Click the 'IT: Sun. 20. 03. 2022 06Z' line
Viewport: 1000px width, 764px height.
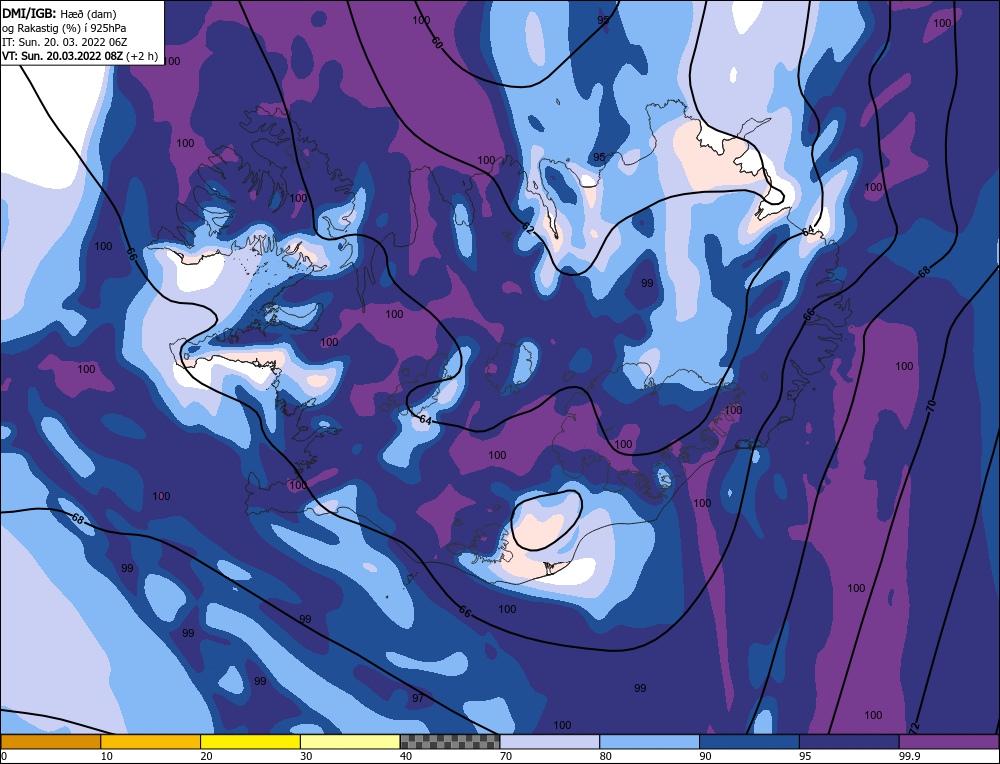pos(64,41)
